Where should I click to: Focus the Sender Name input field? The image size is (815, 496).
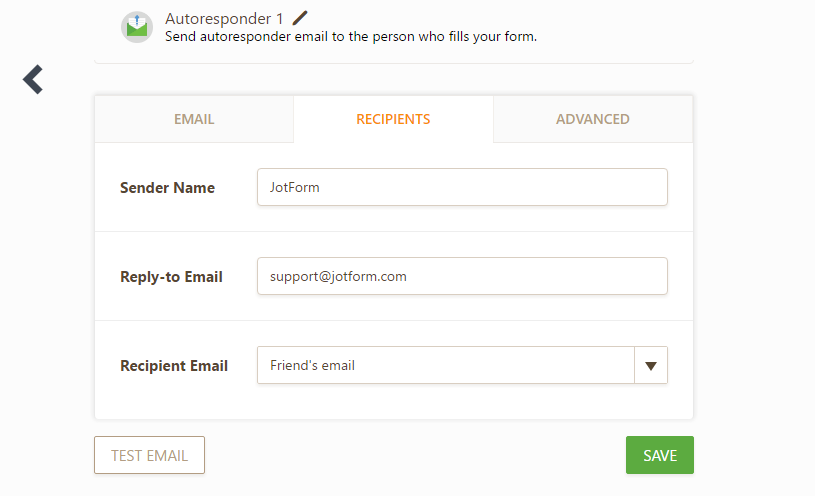pyautogui.click(x=462, y=187)
